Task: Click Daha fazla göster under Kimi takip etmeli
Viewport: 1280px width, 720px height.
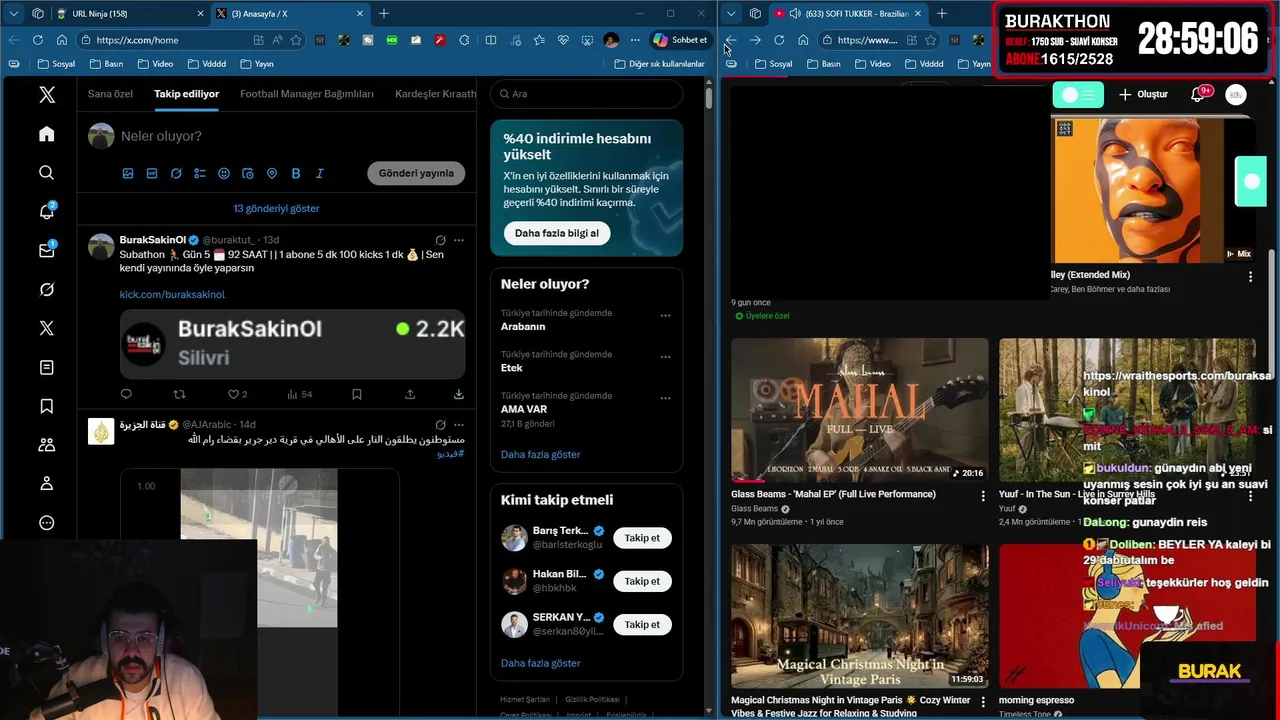Action: tap(540, 663)
